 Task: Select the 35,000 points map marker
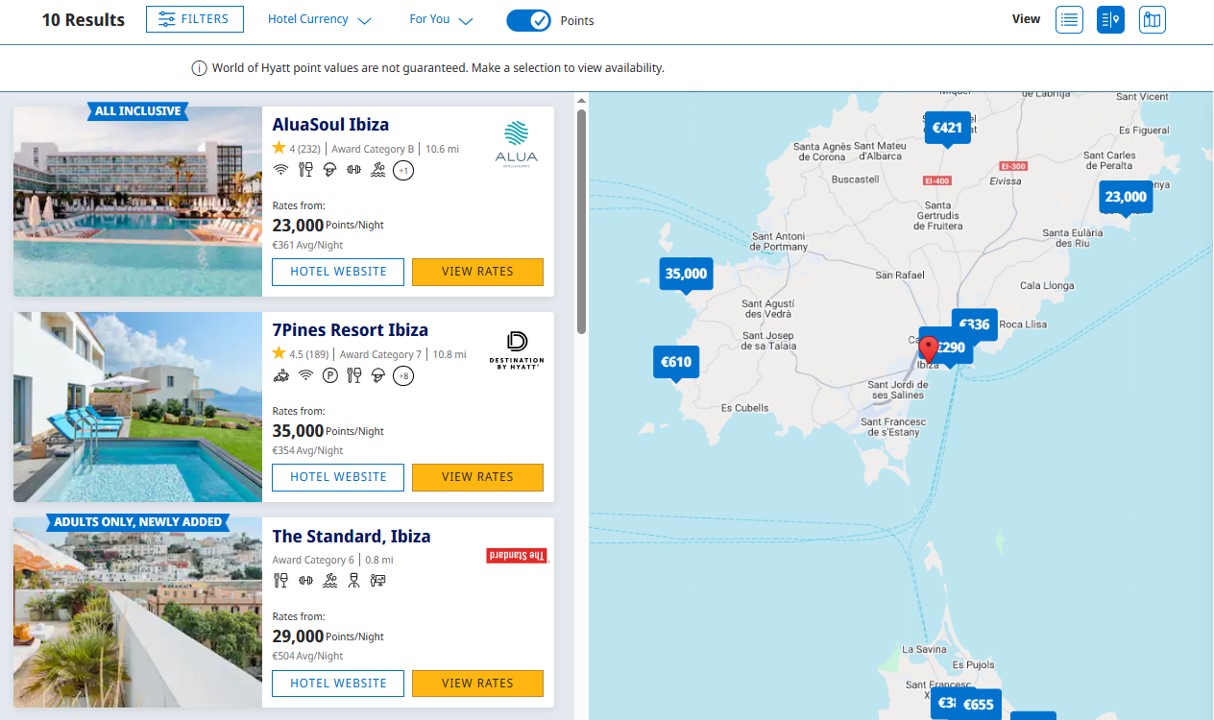686,274
